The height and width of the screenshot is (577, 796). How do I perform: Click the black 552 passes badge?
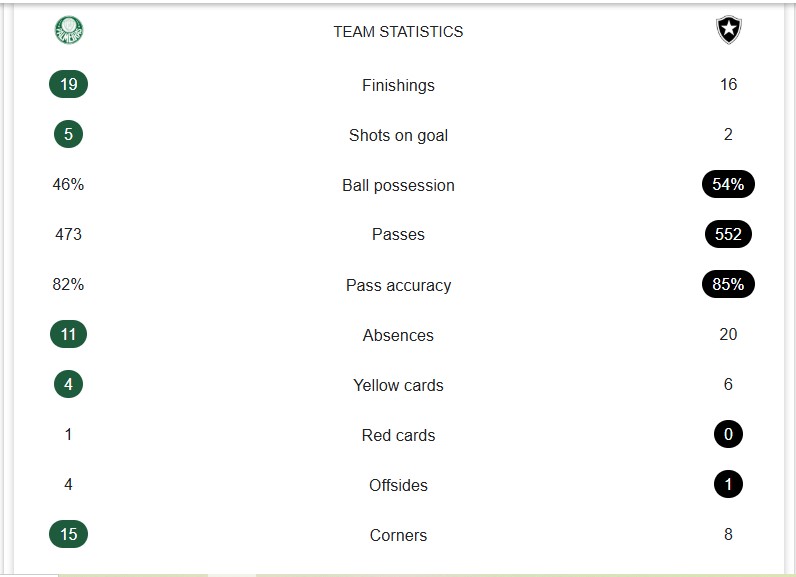tap(728, 235)
